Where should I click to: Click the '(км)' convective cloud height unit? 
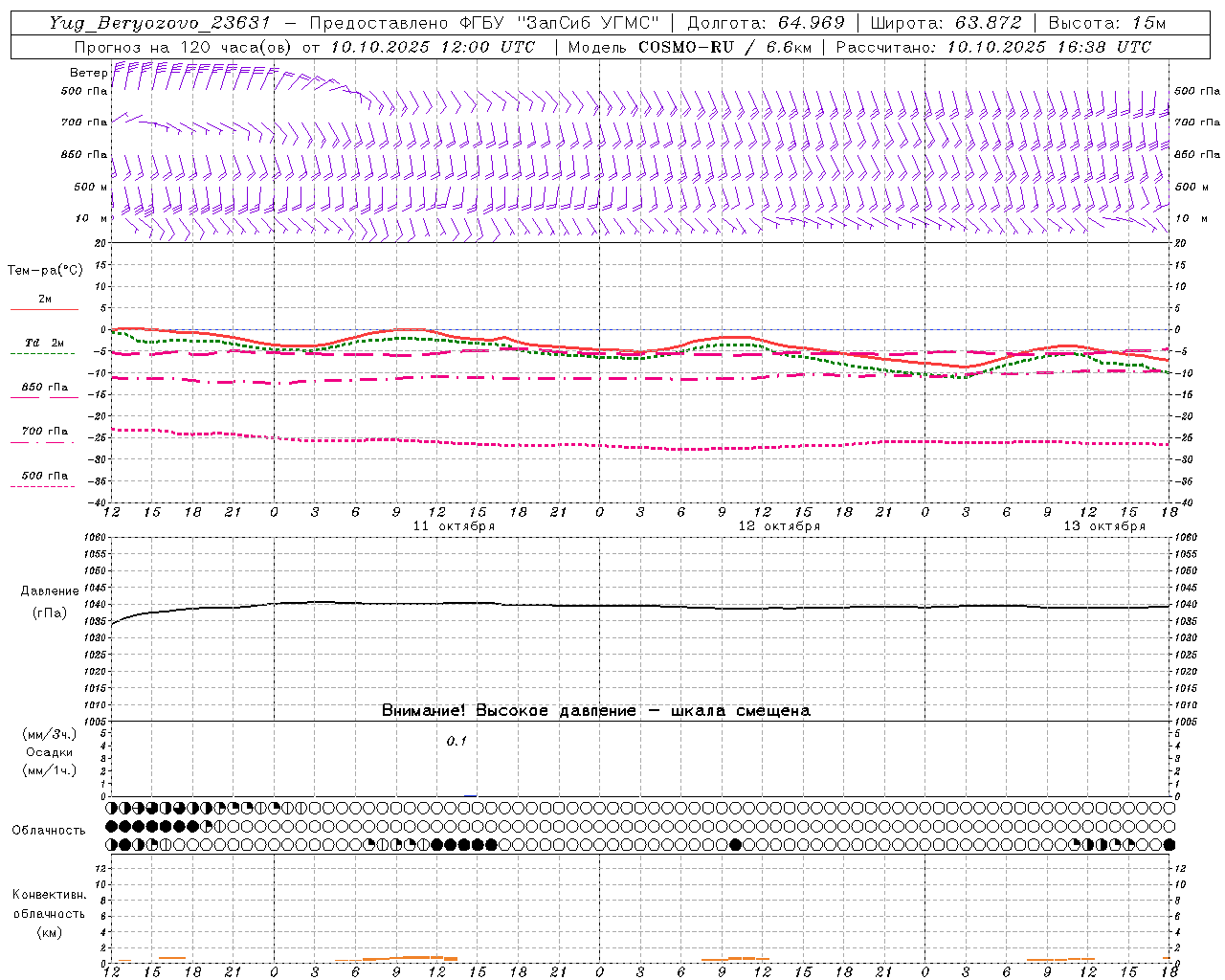pos(49,932)
